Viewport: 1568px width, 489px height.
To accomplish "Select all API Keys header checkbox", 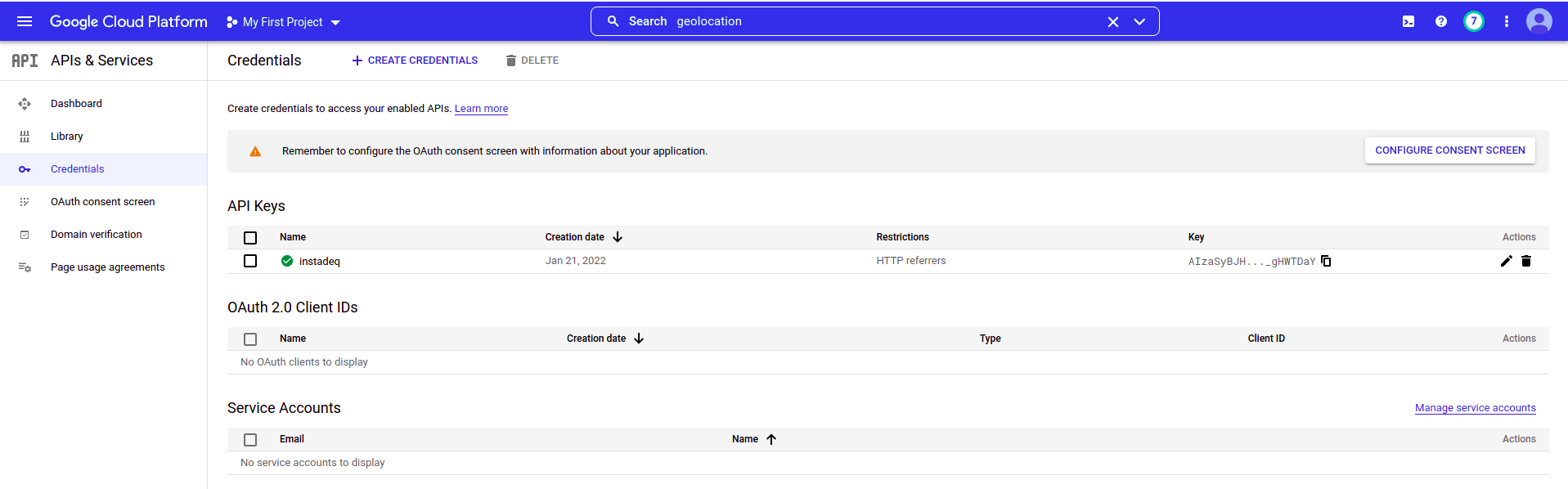I will pyautogui.click(x=250, y=238).
